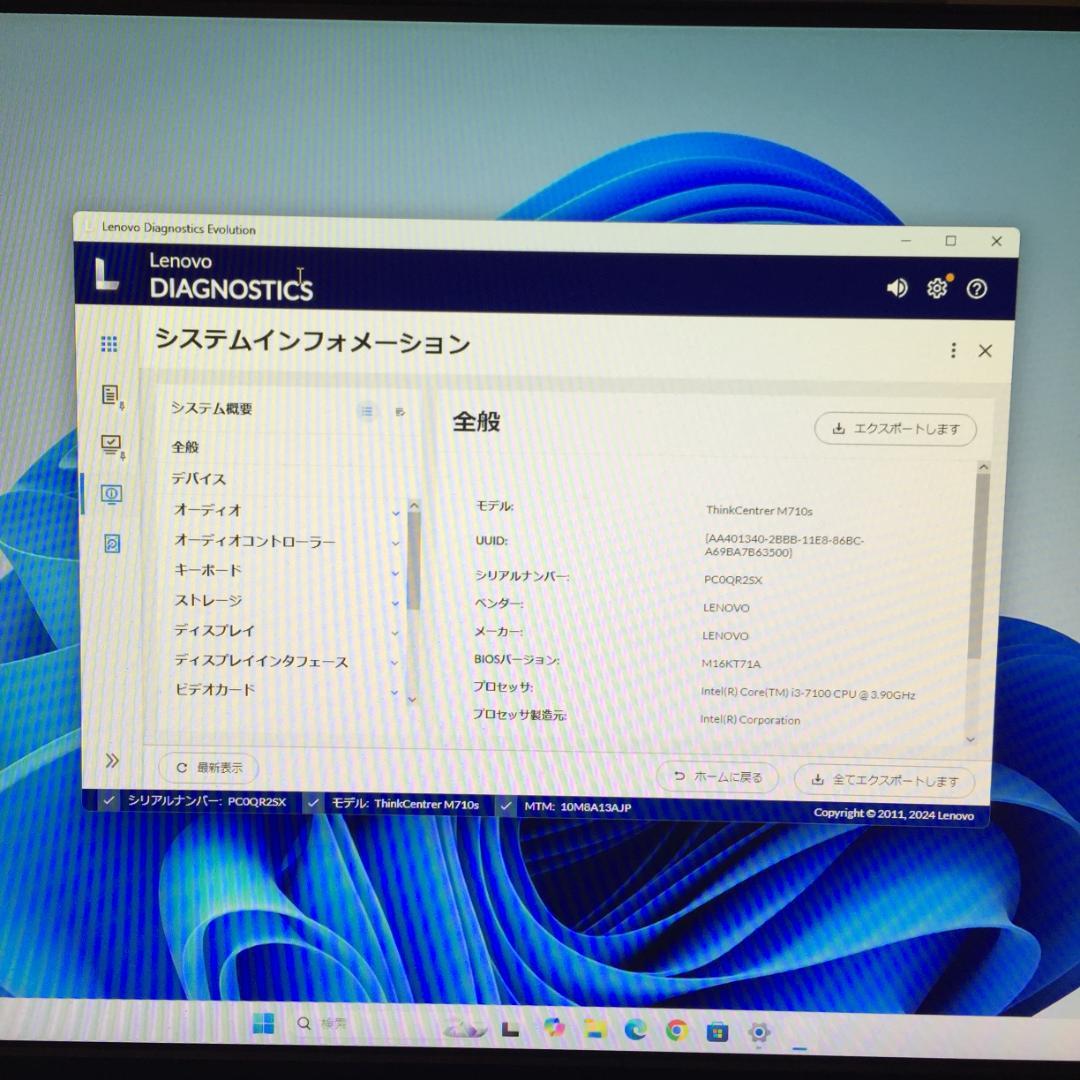Mute narration with the speaker icon
Viewport: 1080px width, 1080px height.
(x=897, y=289)
